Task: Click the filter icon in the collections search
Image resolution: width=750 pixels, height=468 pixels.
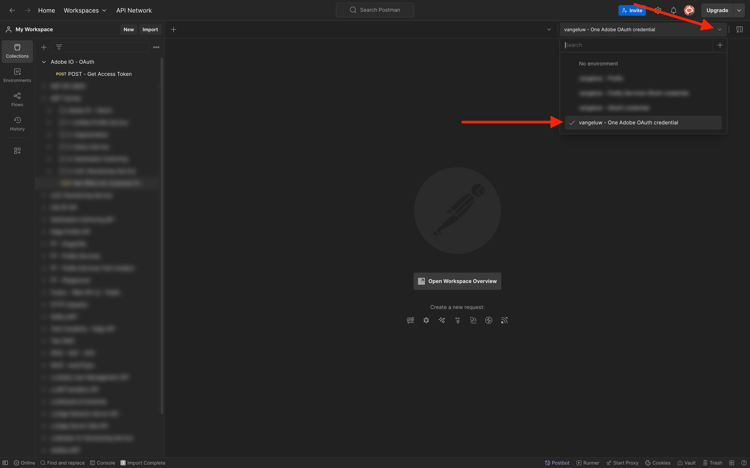Action: click(x=59, y=47)
